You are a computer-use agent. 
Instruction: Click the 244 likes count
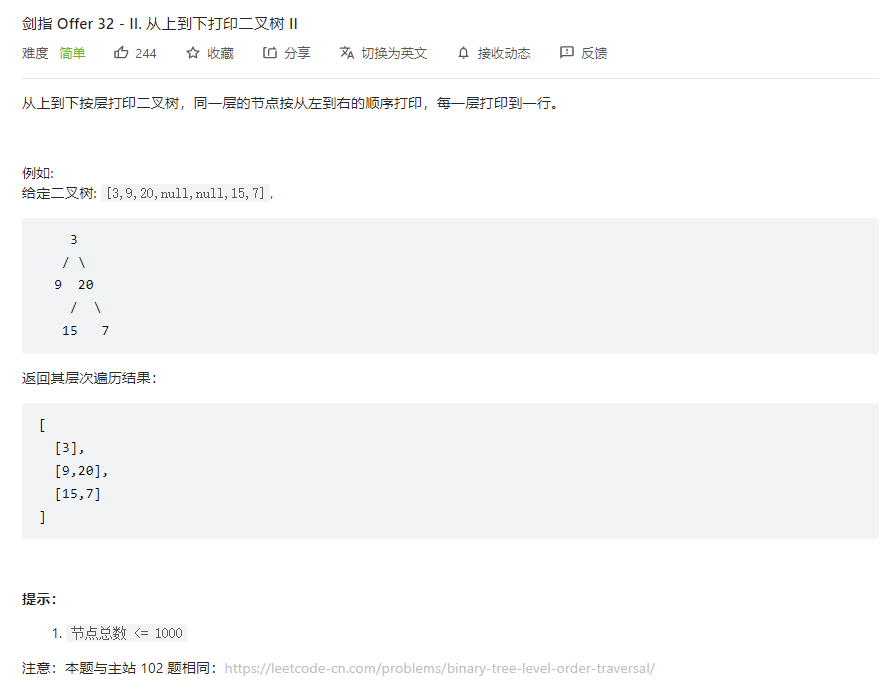(146, 54)
